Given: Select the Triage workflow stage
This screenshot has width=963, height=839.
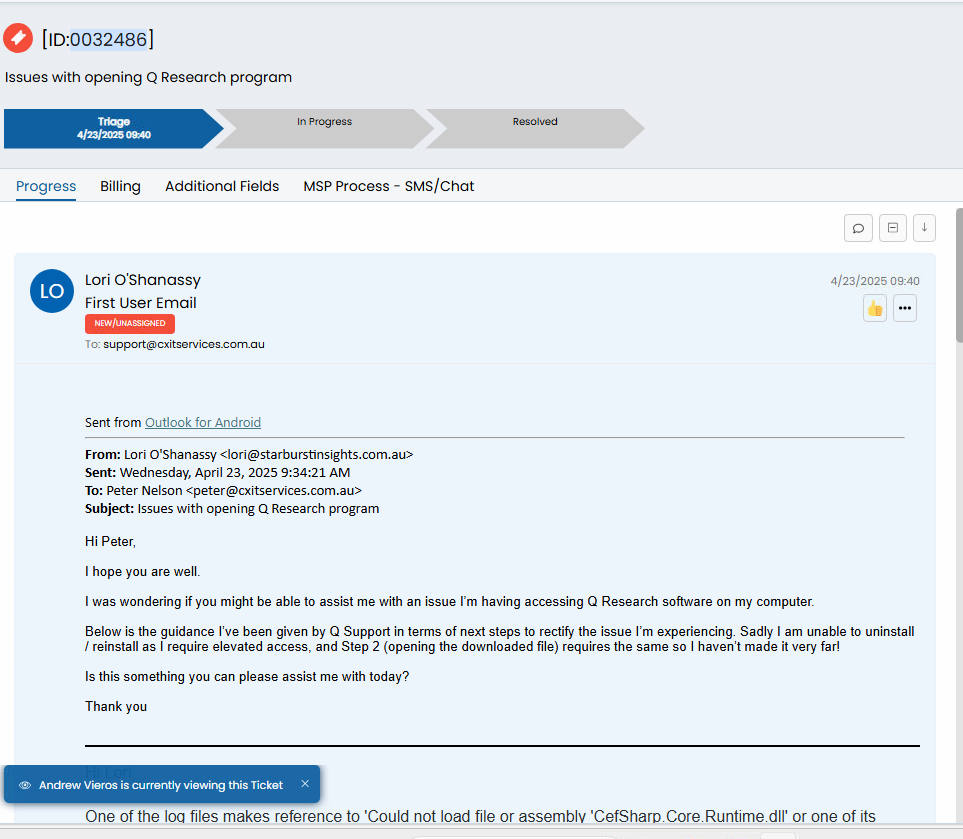Looking at the screenshot, I should coord(114,128).
